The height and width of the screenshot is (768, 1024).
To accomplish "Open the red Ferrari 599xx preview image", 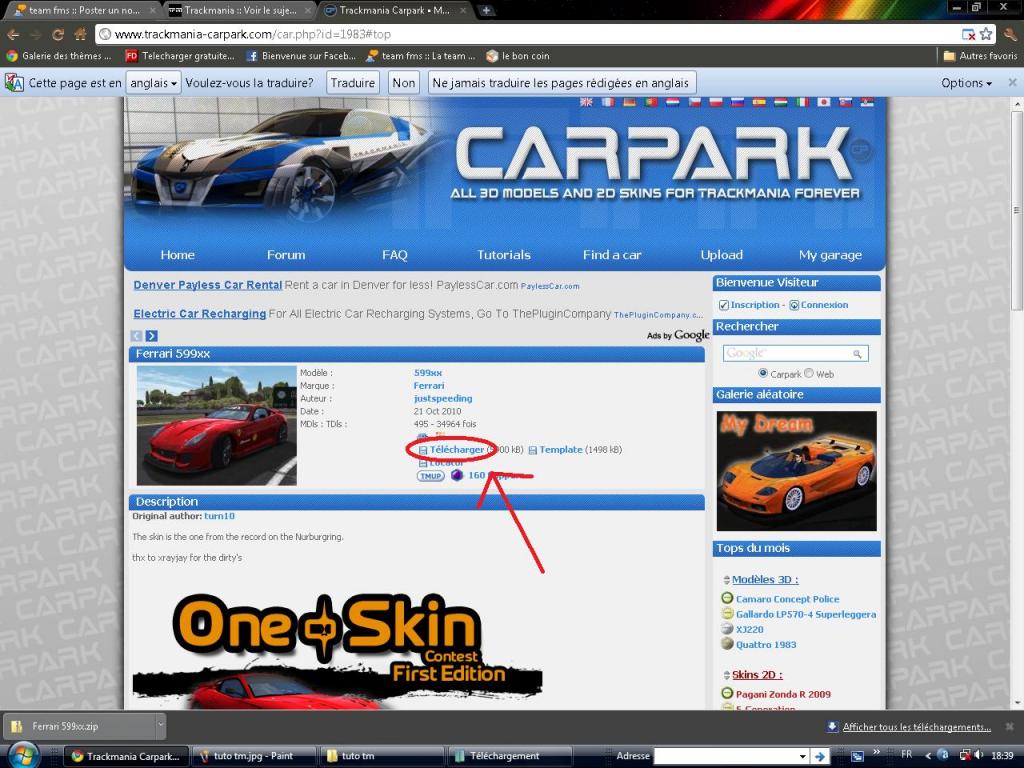I will 217,426.
